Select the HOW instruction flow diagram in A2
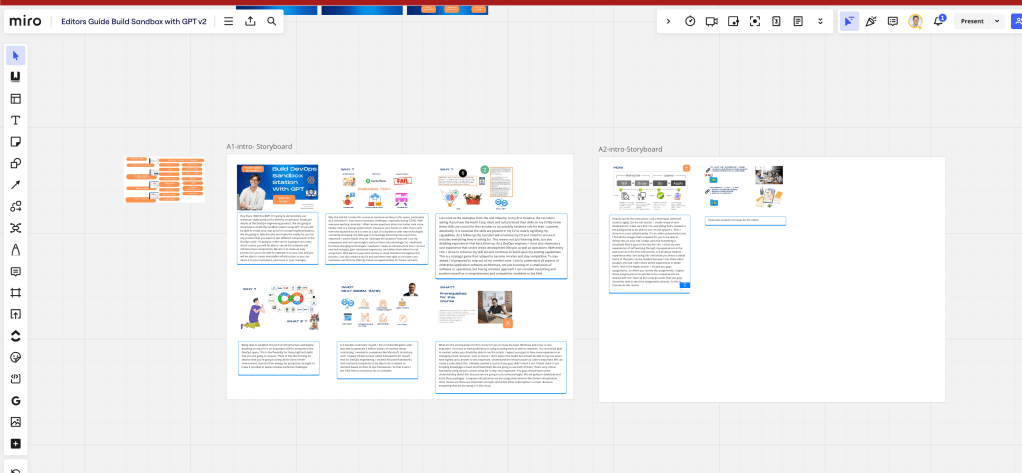This screenshot has height=473, width=1022. [650, 188]
